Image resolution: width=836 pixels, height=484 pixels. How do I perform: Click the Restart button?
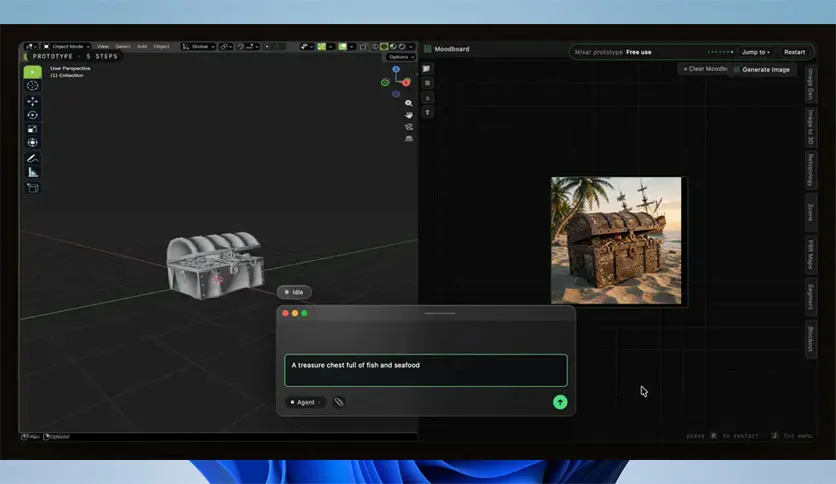click(x=794, y=52)
